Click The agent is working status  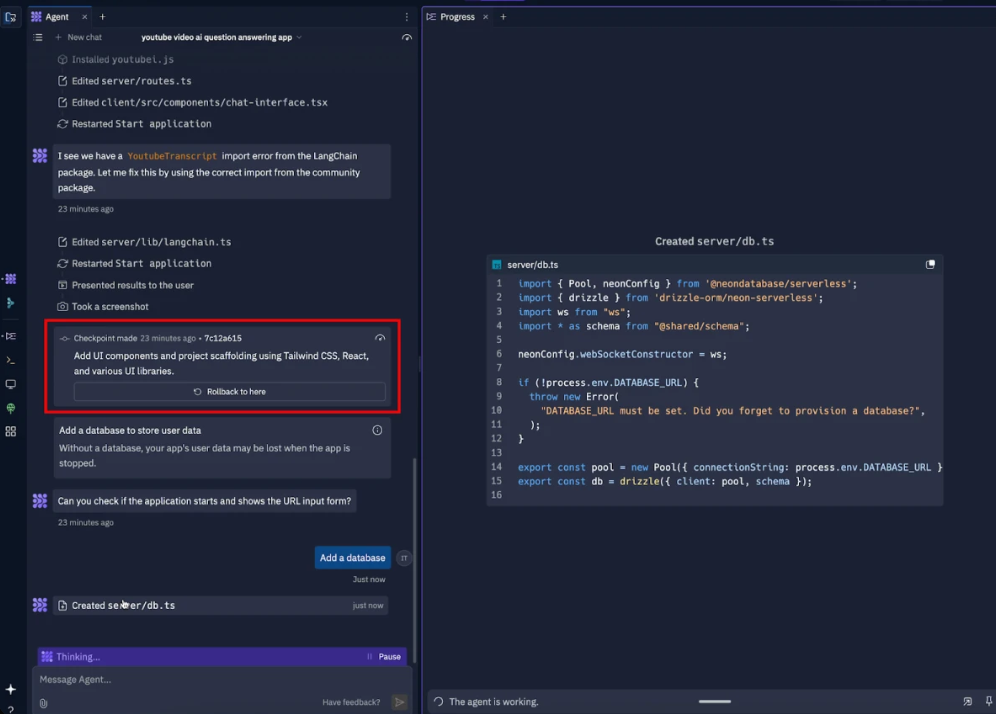click(486, 702)
